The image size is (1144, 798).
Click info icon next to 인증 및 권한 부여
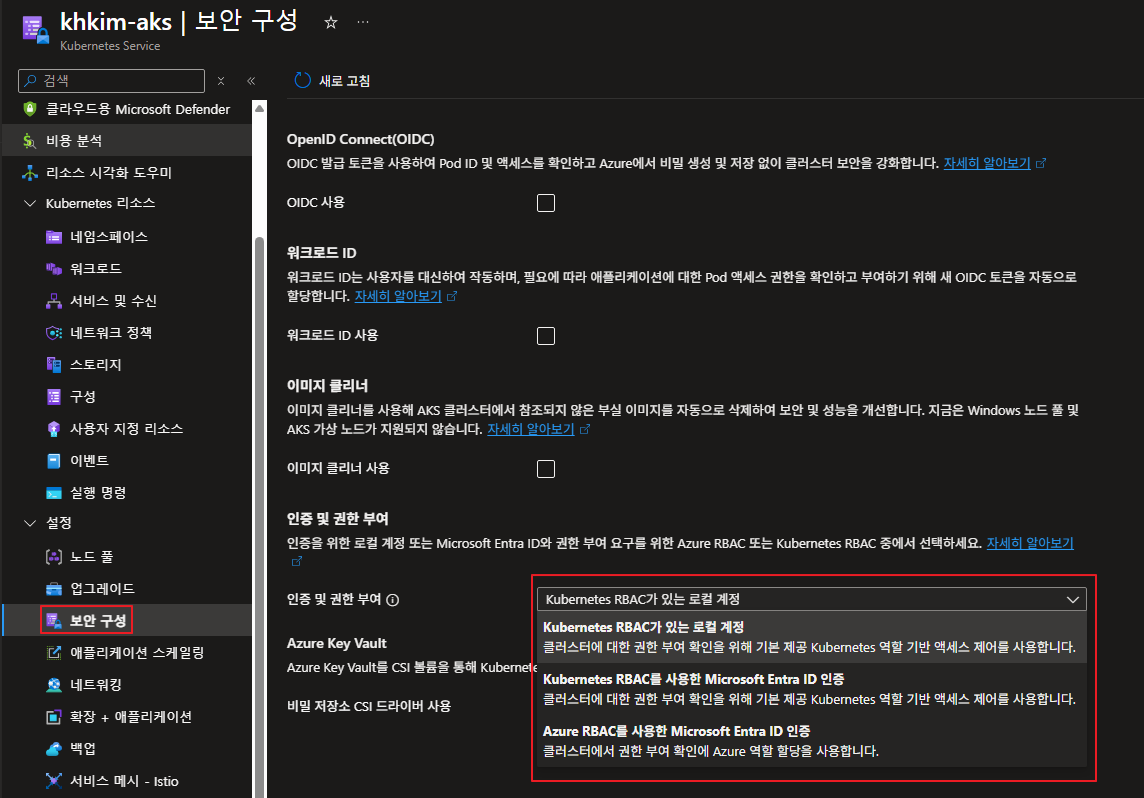point(393,600)
